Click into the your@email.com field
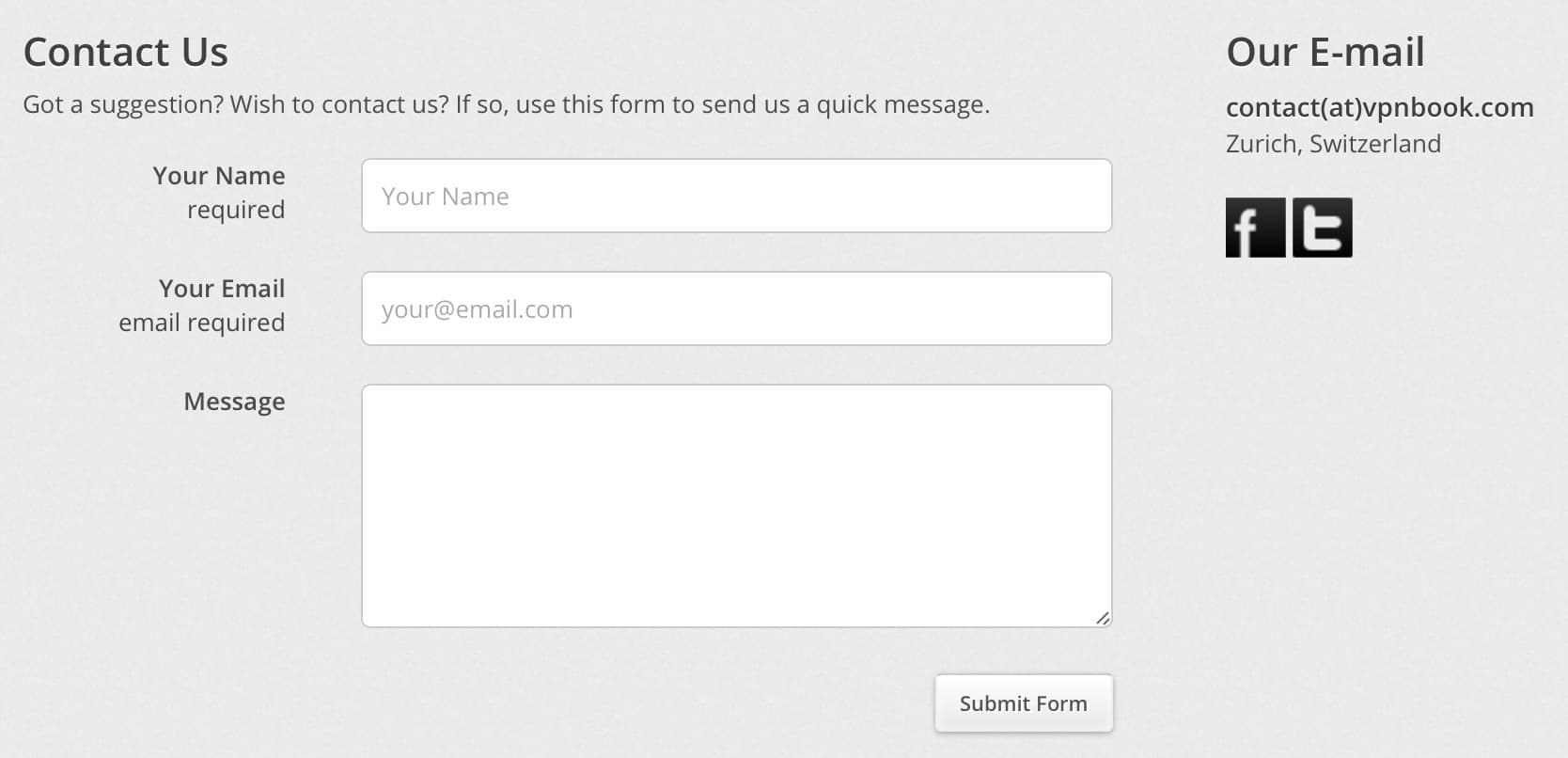This screenshot has width=1568, height=758. point(737,308)
